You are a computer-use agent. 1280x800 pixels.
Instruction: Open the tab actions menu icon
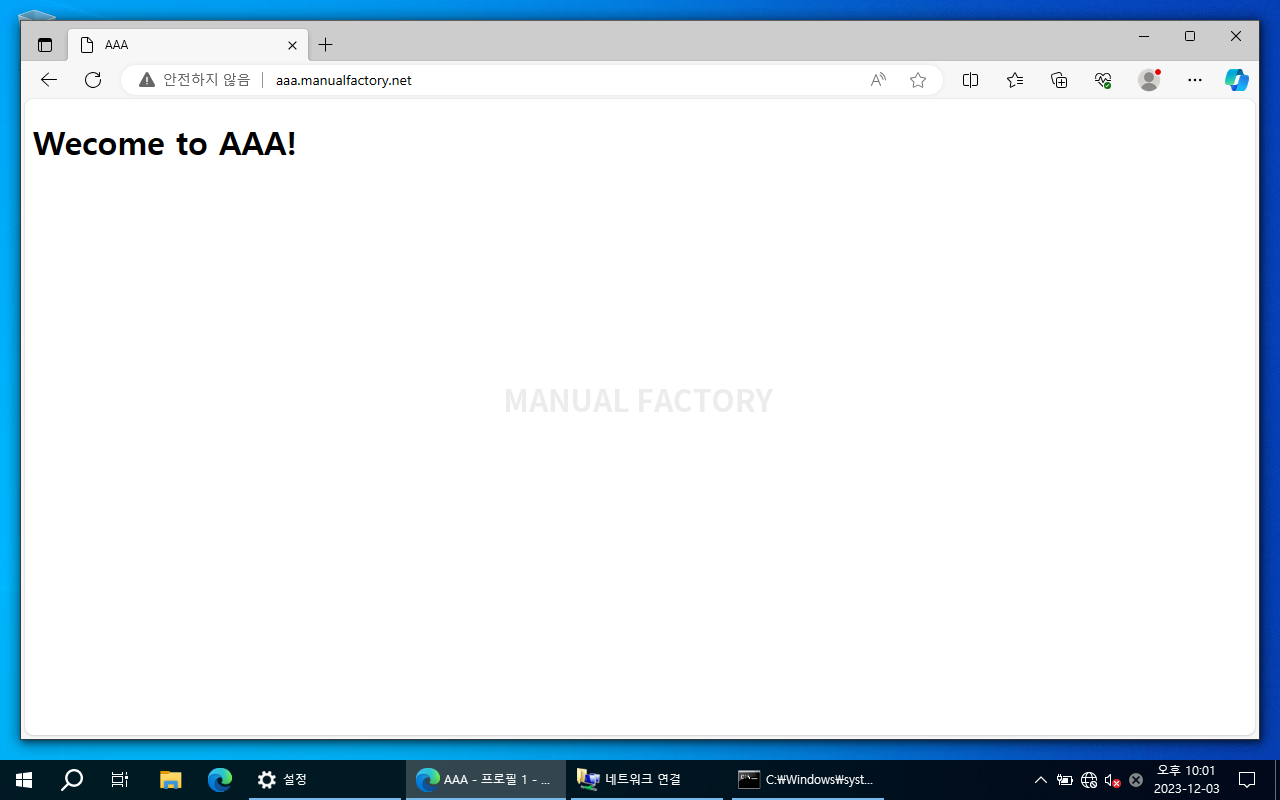(45, 45)
